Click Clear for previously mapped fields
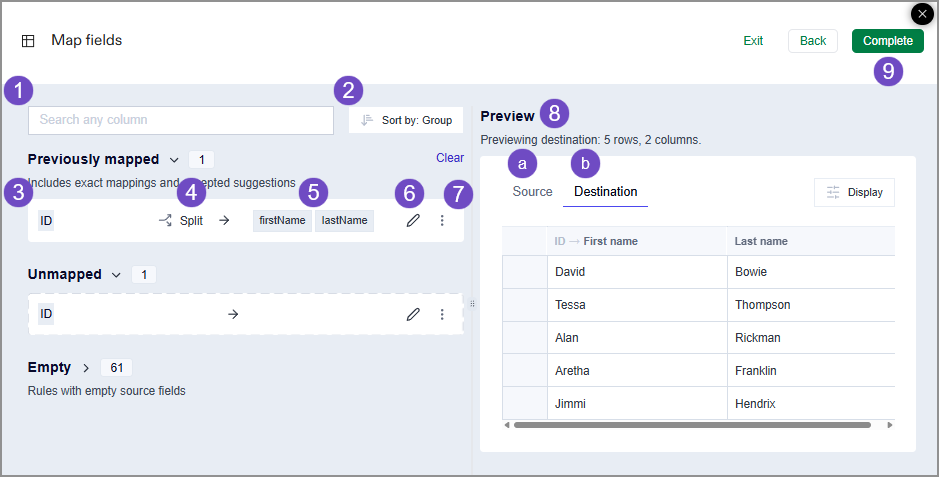Screen dimensions: 939x477 click(450, 158)
